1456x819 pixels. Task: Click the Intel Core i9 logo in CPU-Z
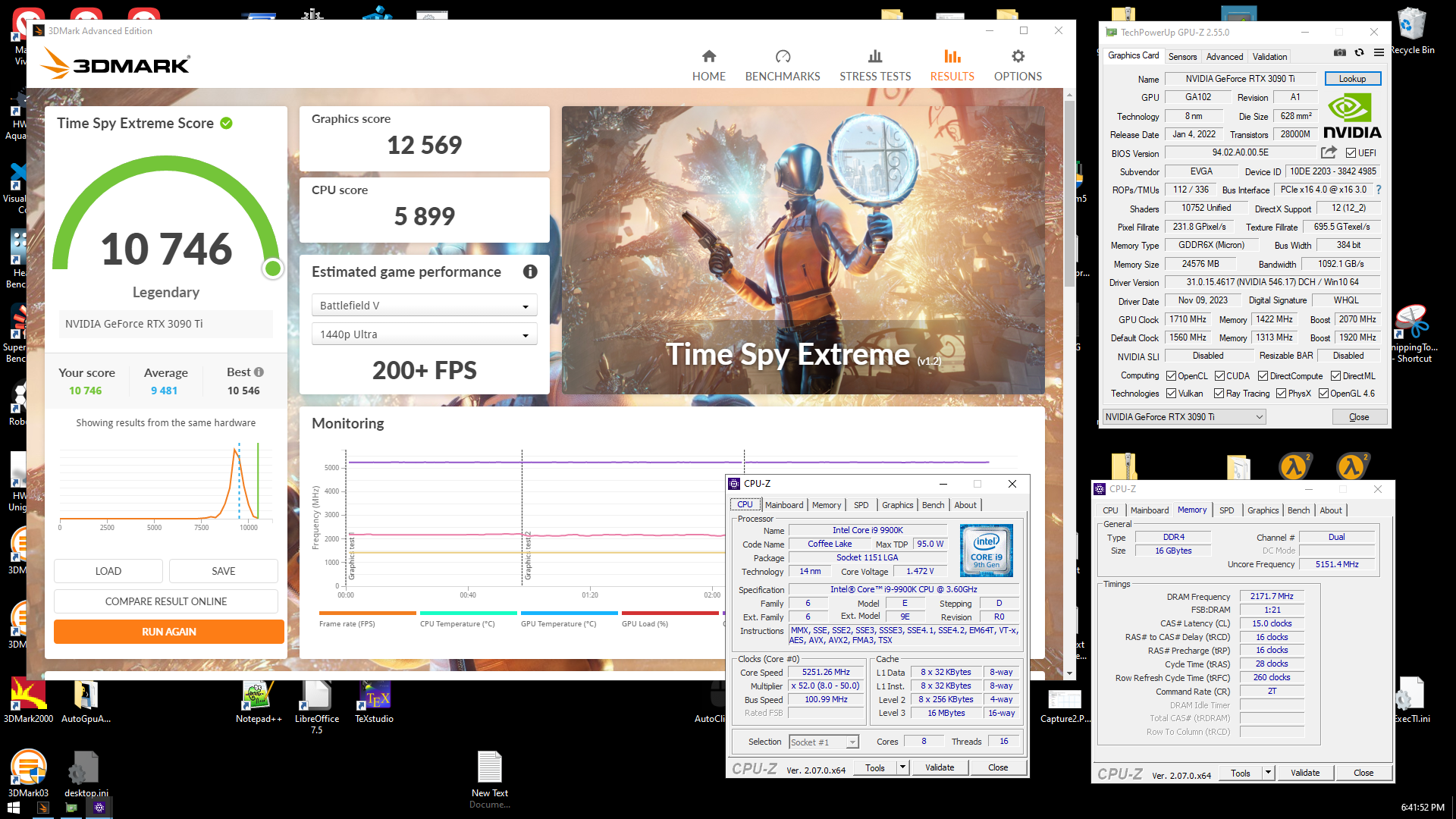pyautogui.click(x=987, y=551)
